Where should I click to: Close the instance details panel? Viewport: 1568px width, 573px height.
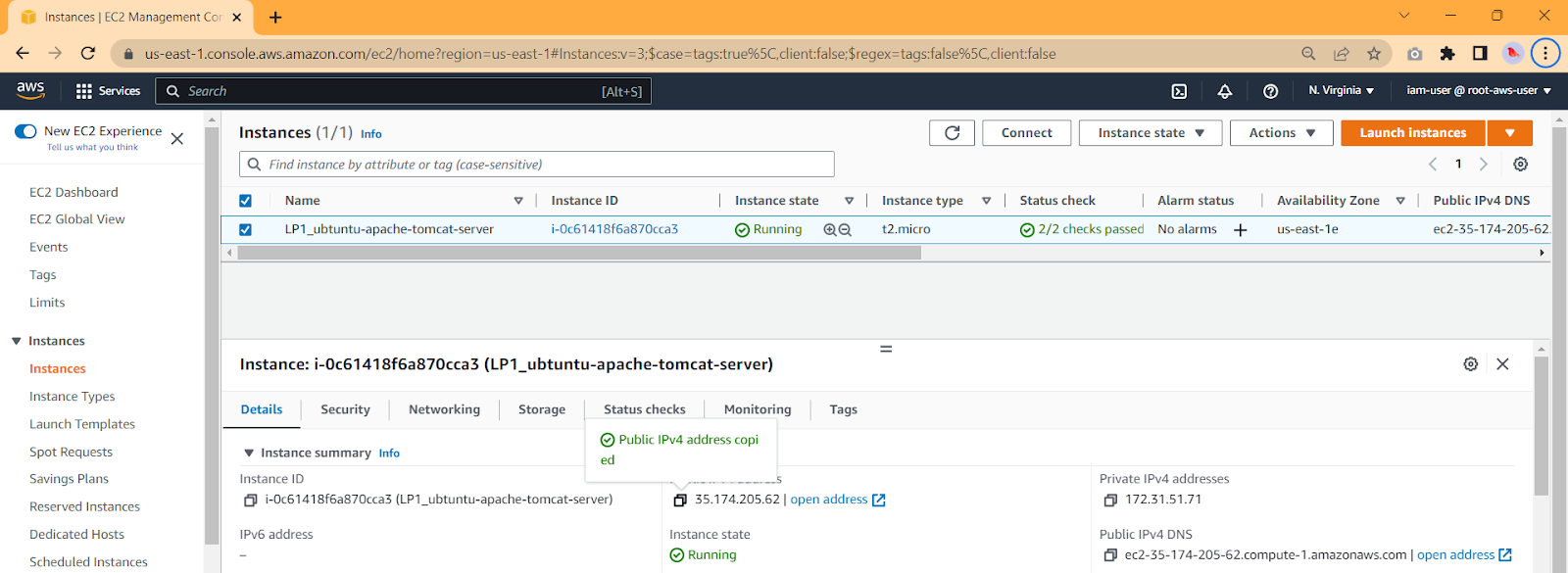coord(1502,364)
